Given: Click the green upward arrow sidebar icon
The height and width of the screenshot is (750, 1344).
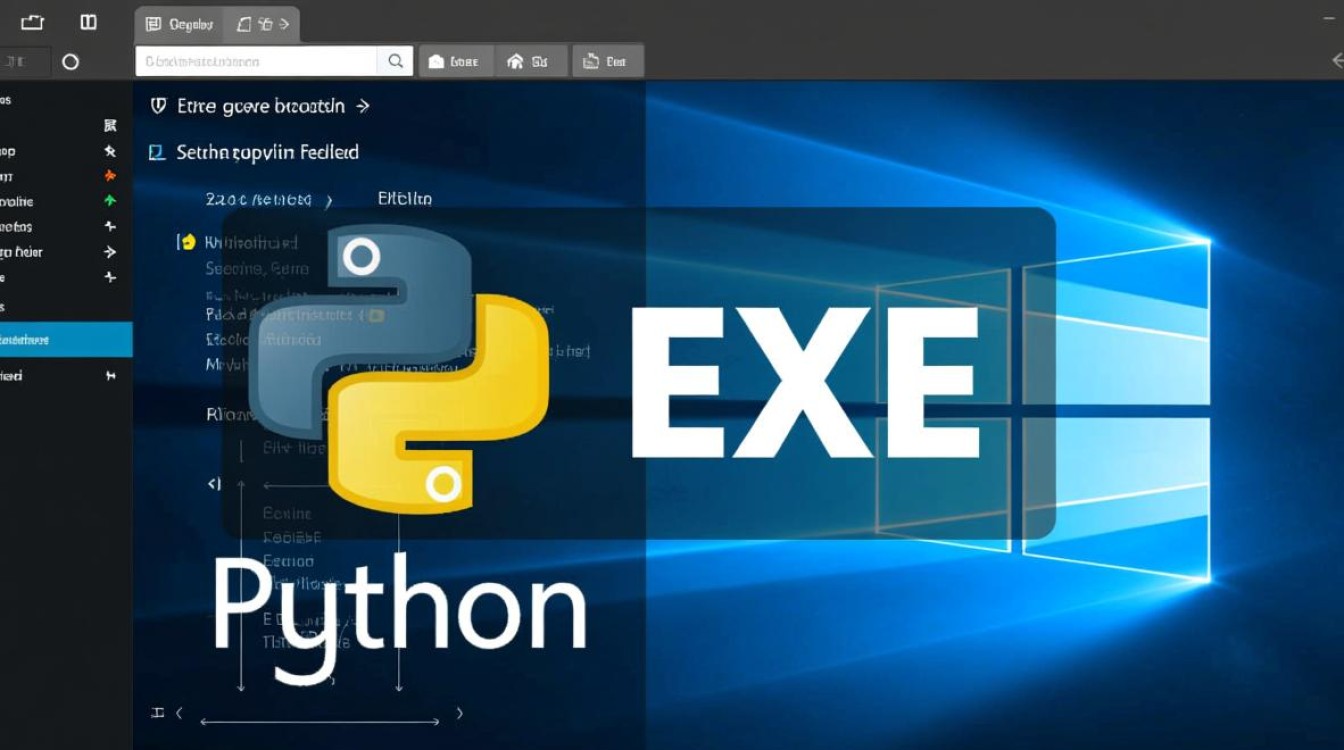Looking at the screenshot, I should pos(110,200).
